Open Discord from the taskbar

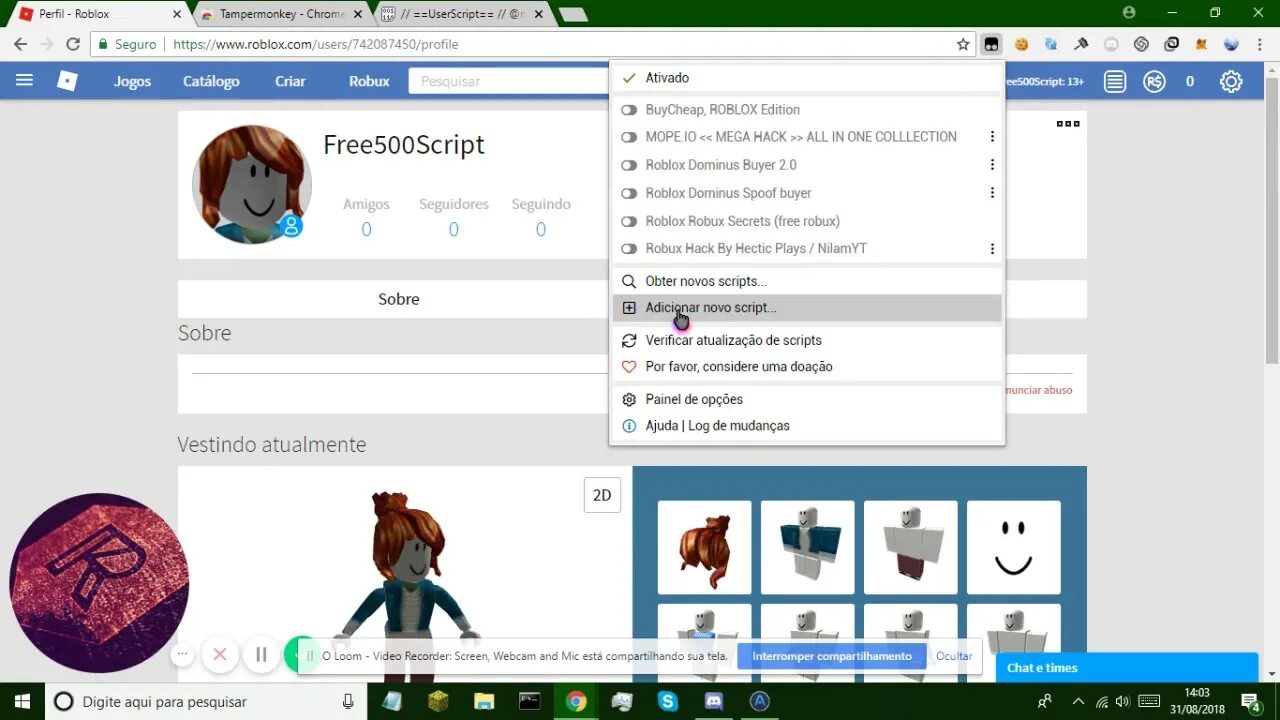714,701
